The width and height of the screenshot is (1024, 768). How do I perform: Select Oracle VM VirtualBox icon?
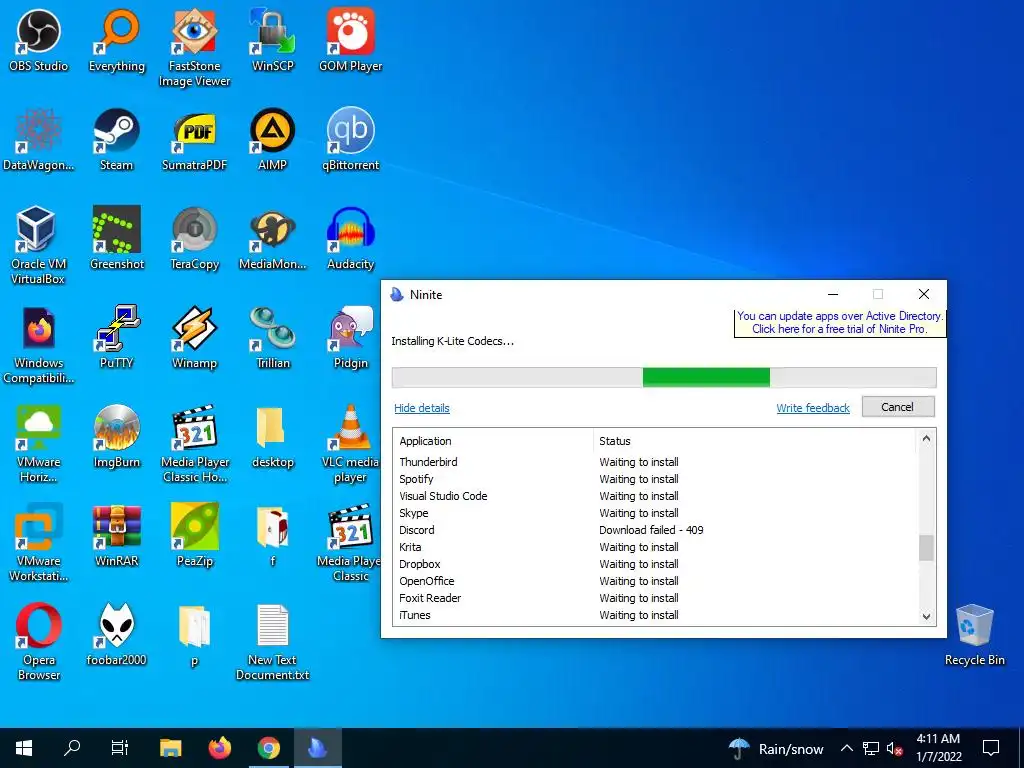point(39,246)
